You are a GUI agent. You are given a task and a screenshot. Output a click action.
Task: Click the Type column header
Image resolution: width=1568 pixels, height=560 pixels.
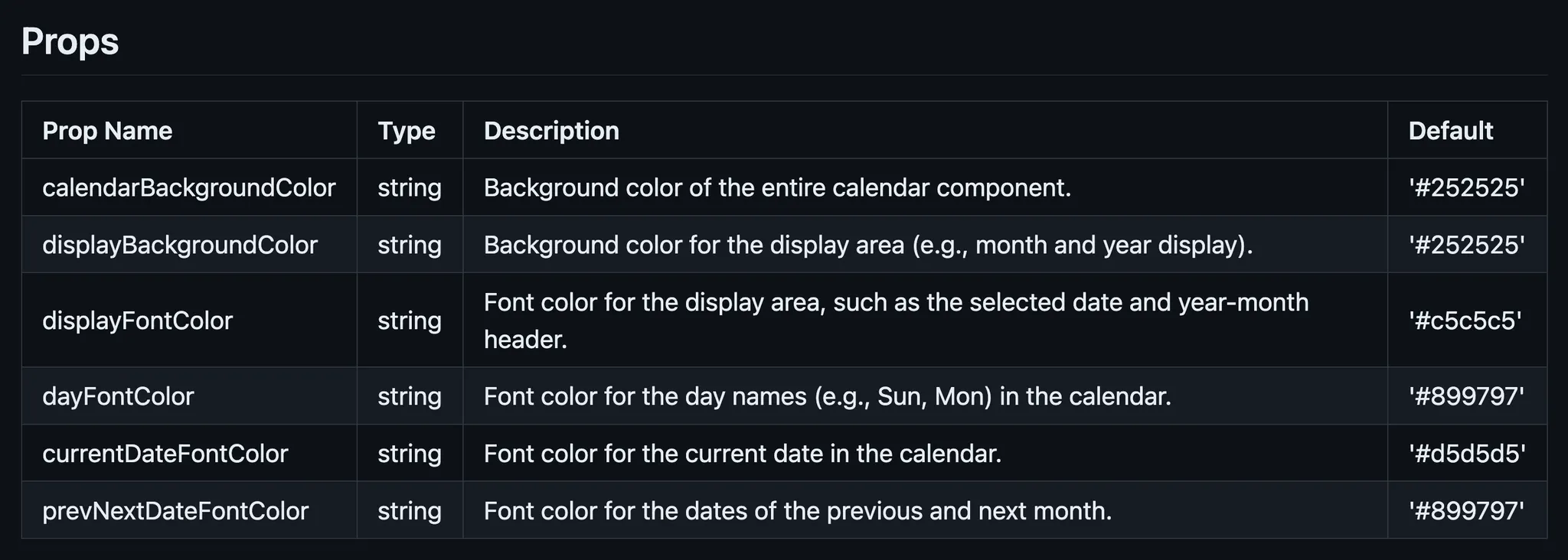407,131
